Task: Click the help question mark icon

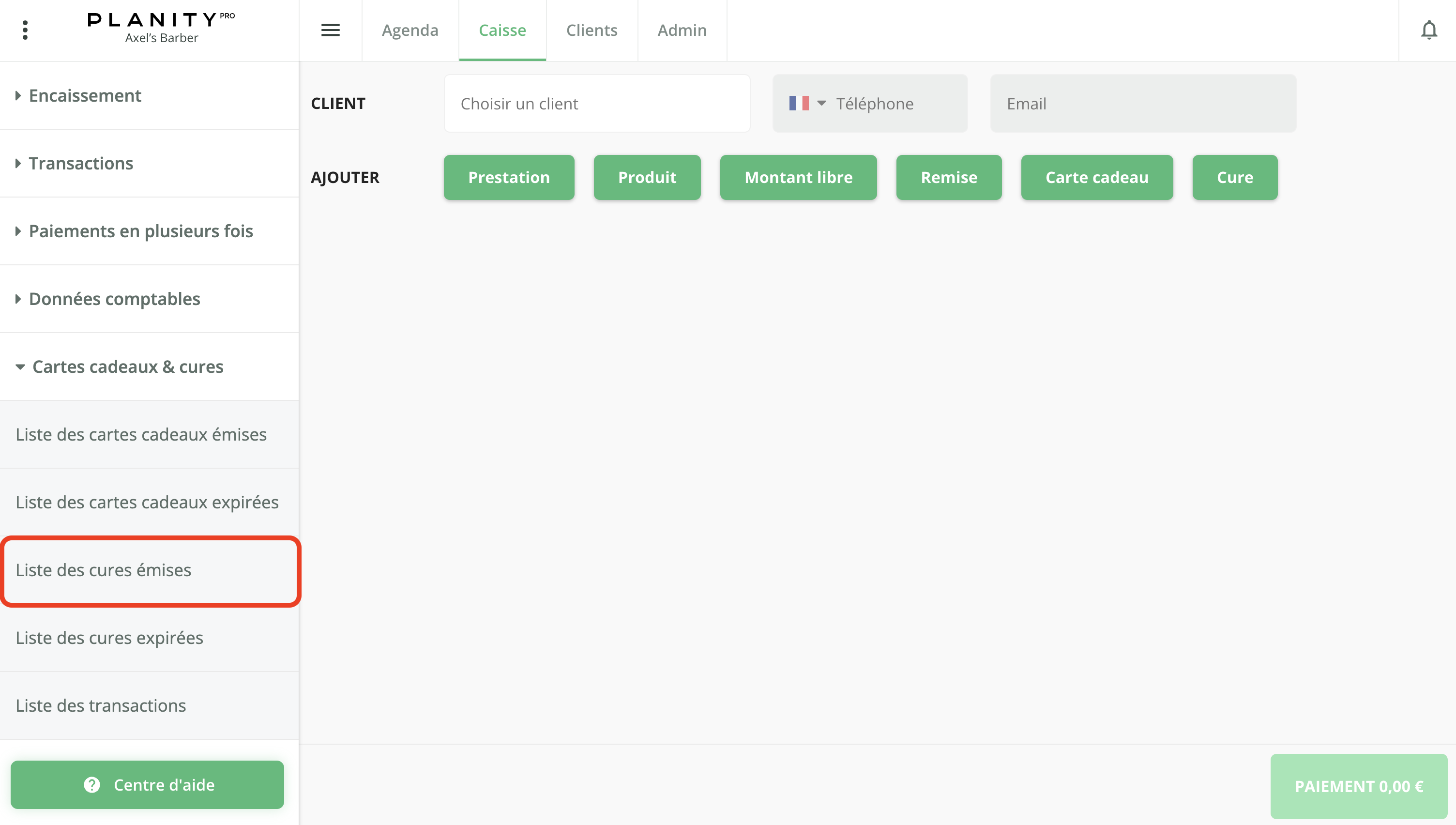Action: [x=92, y=784]
